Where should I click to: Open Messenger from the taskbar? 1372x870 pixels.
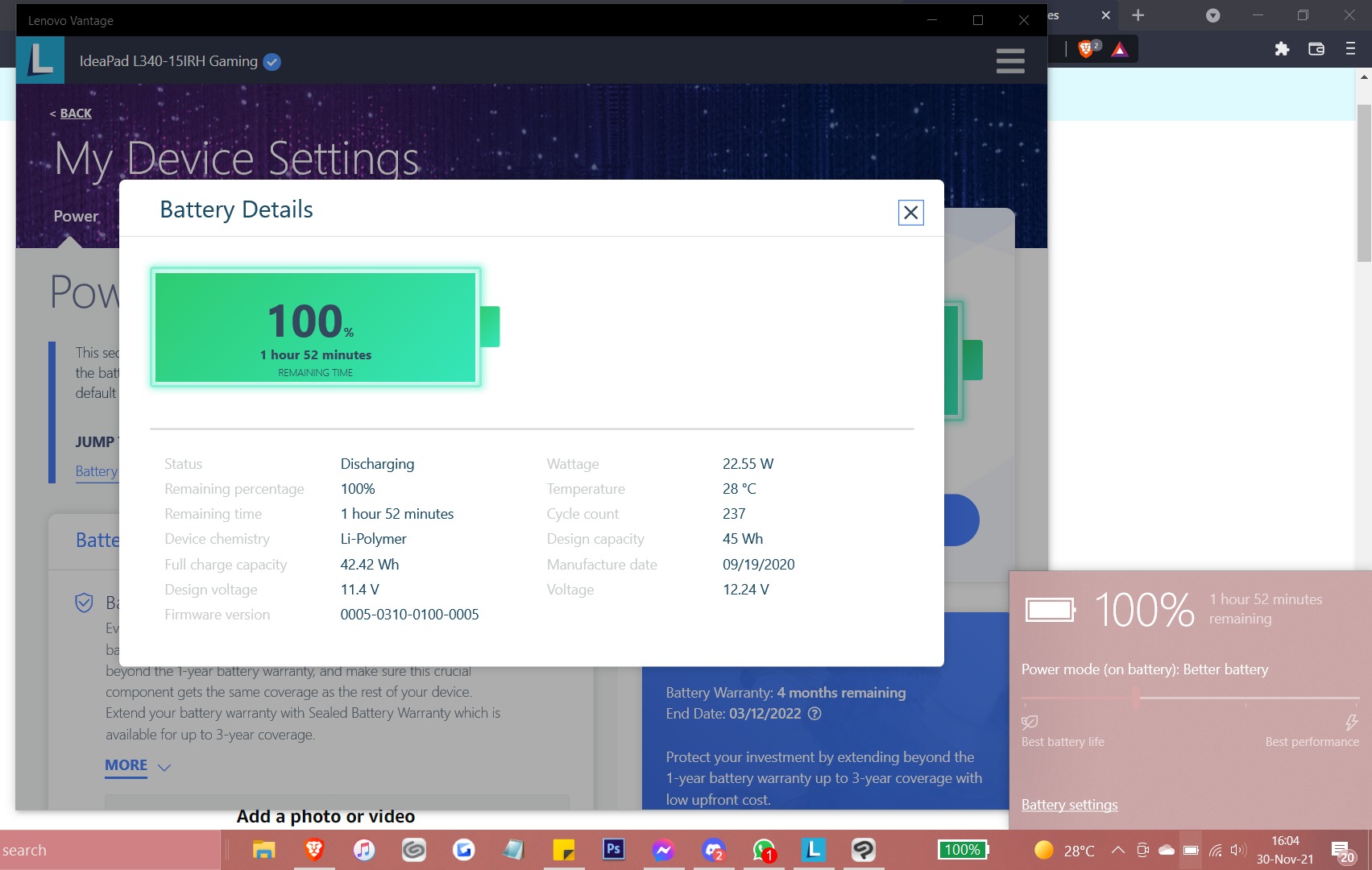click(663, 850)
